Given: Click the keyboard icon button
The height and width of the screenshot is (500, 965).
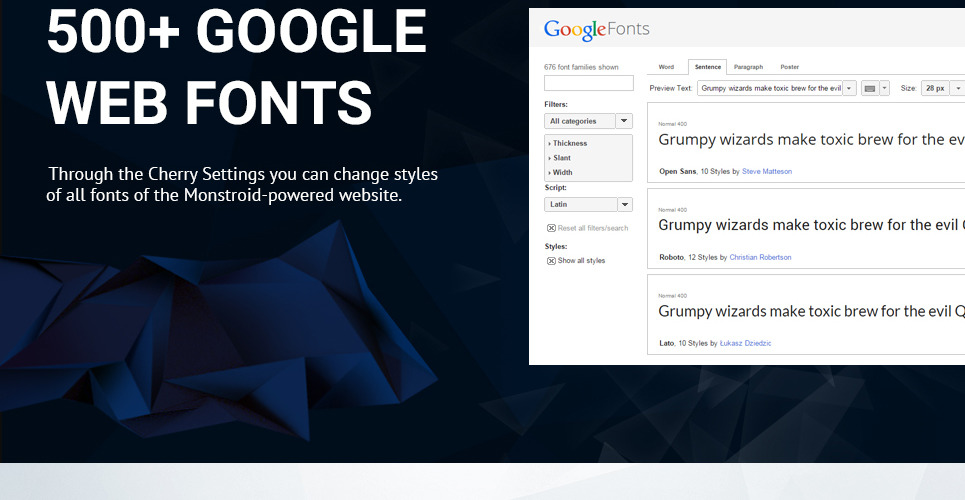Looking at the screenshot, I should (870, 88).
